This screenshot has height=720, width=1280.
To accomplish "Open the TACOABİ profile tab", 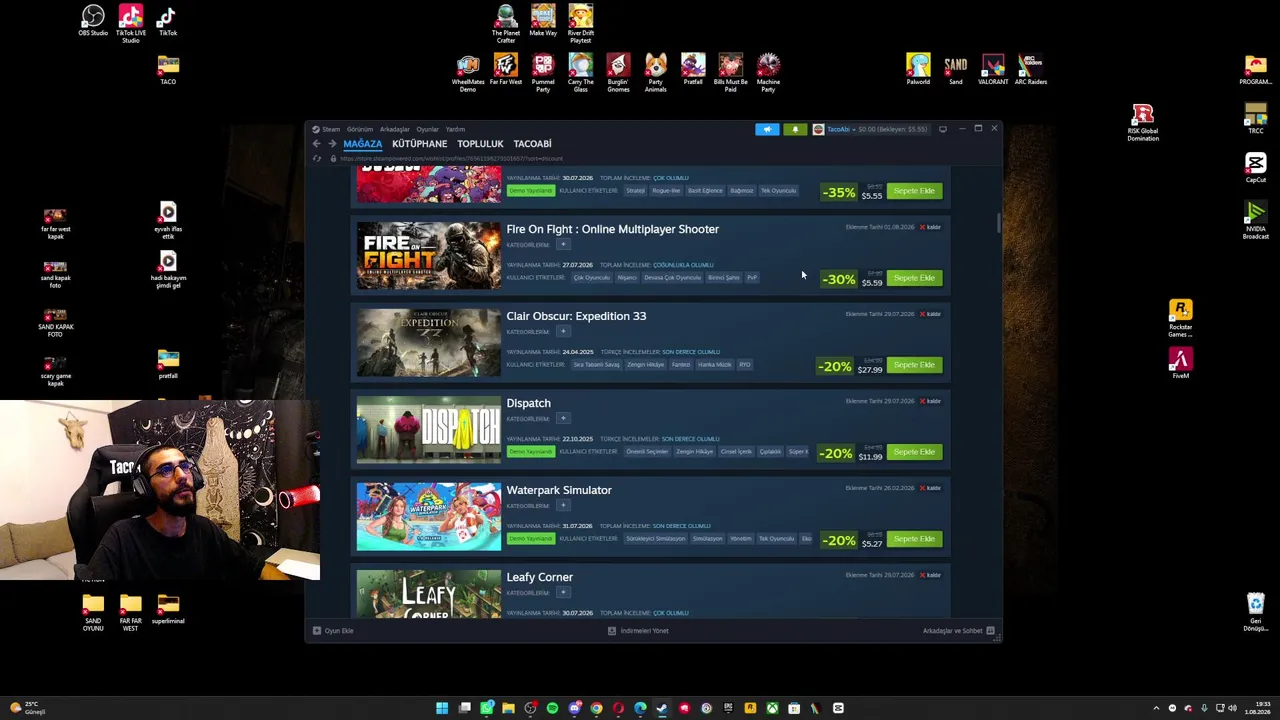I will click(532, 144).
